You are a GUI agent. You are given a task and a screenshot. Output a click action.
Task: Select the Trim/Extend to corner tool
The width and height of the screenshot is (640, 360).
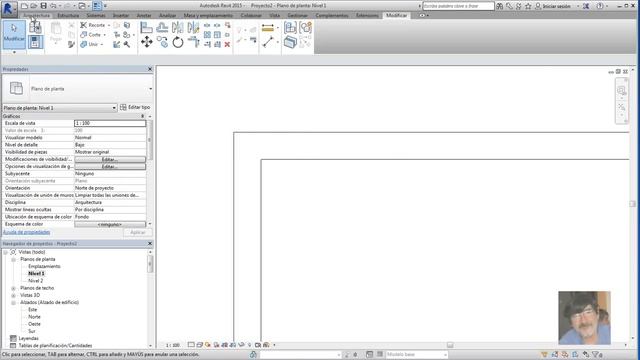[x=193, y=42]
